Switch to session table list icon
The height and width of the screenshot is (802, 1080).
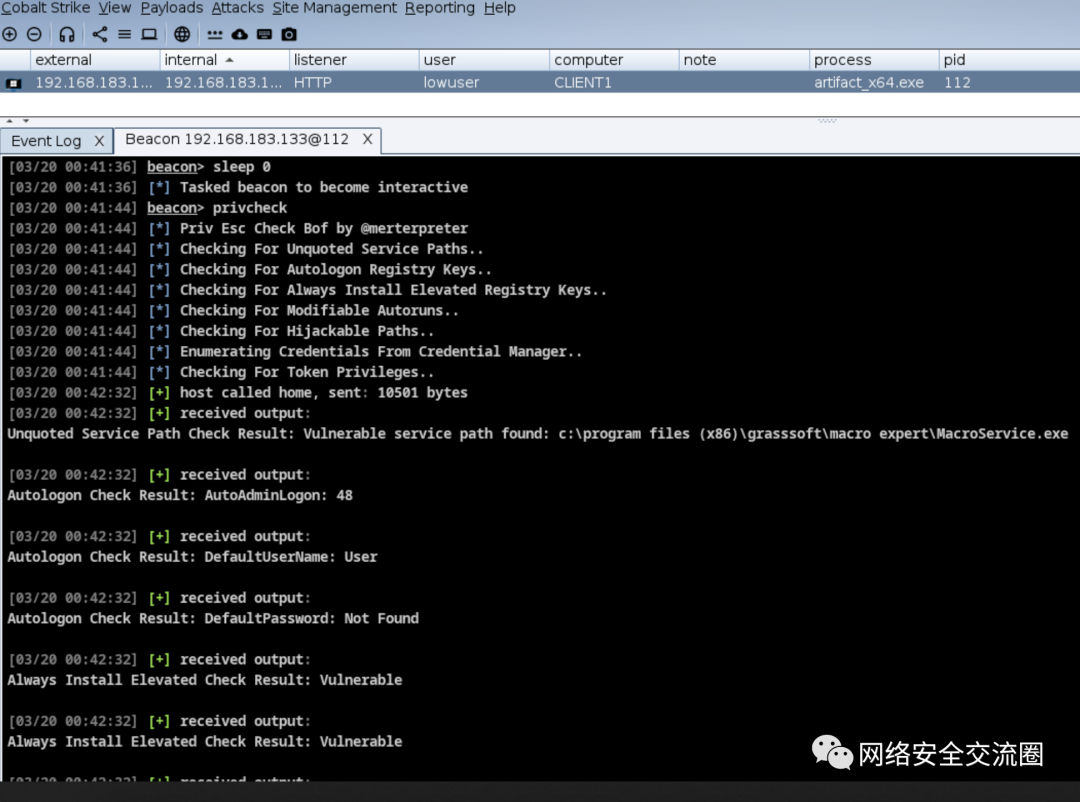coord(125,34)
